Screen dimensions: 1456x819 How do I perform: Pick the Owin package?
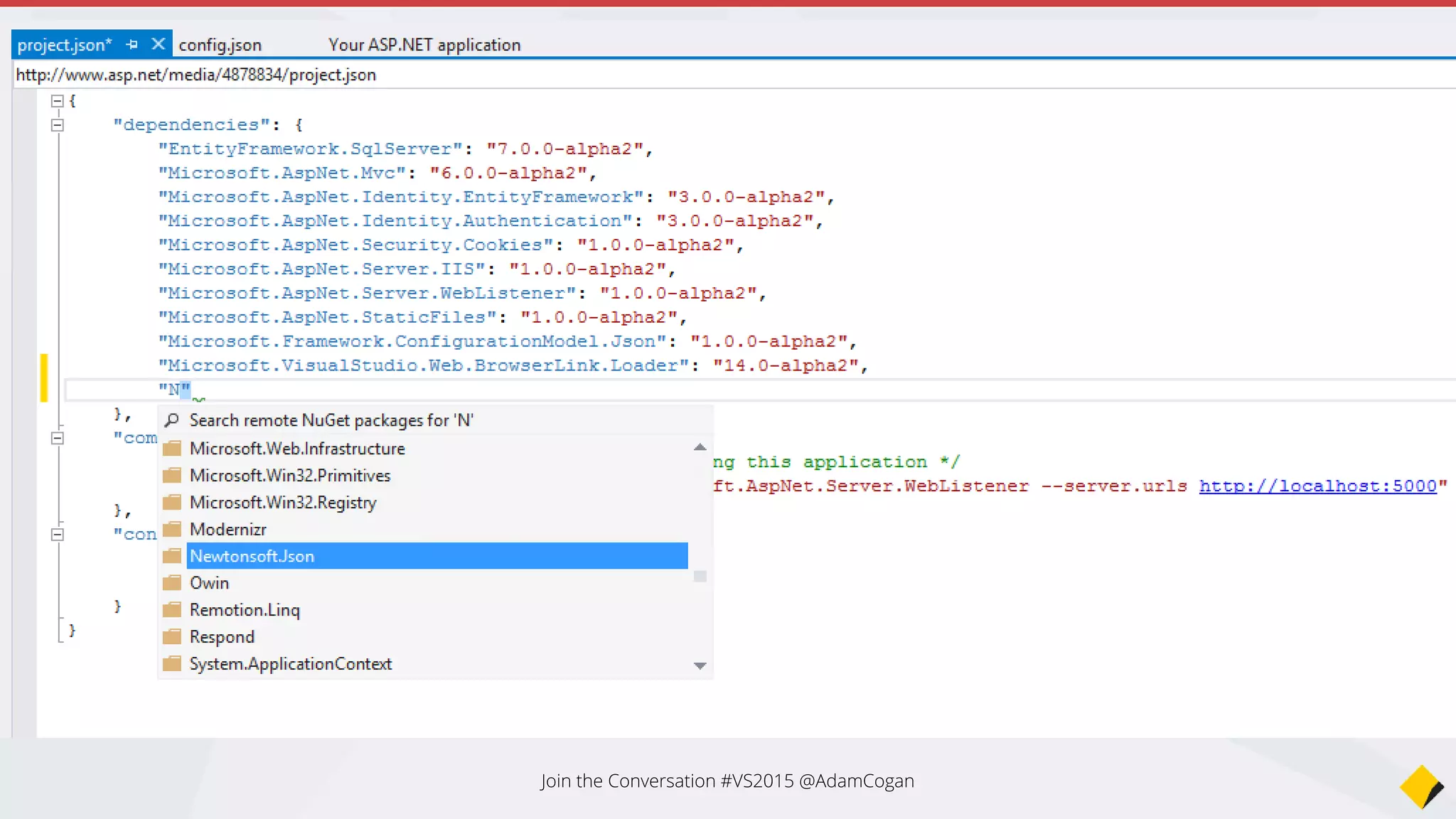click(209, 583)
